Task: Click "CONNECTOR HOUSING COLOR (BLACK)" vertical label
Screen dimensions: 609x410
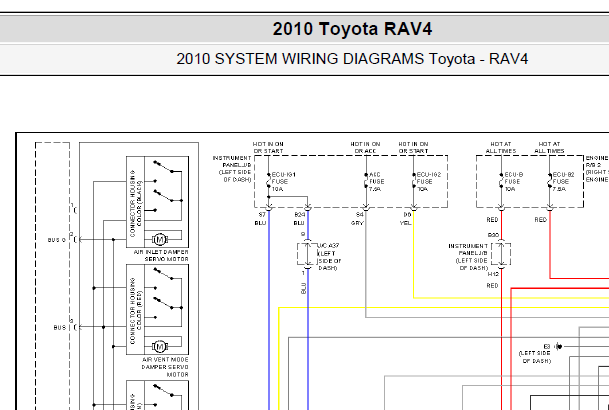Action: click(x=136, y=203)
